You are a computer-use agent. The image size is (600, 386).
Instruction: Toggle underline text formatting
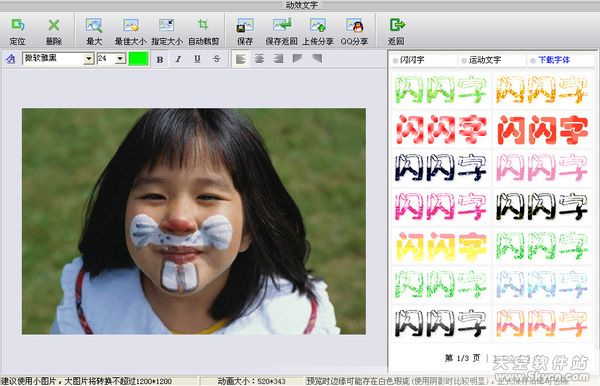pos(197,59)
